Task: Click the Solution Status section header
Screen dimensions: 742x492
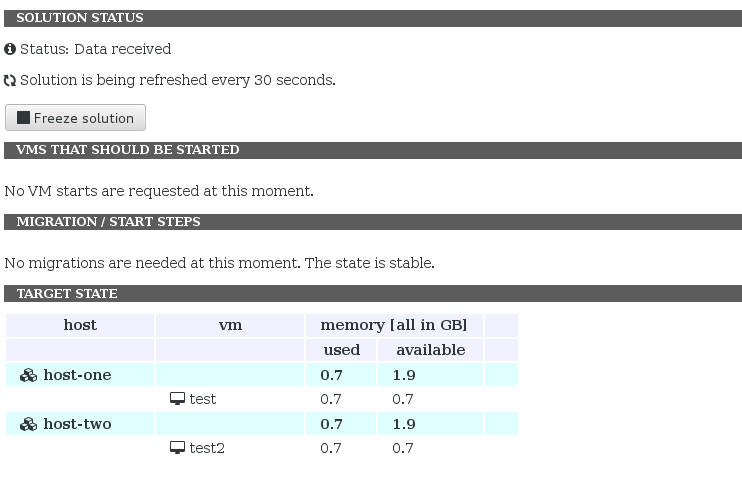Action: point(80,18)
